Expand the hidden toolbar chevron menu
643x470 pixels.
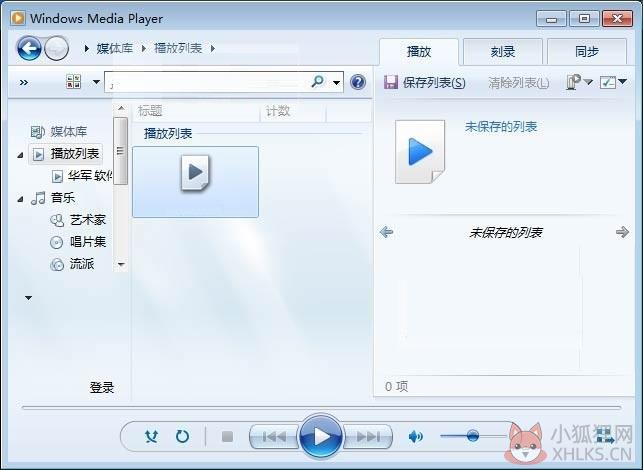point(24,82)
